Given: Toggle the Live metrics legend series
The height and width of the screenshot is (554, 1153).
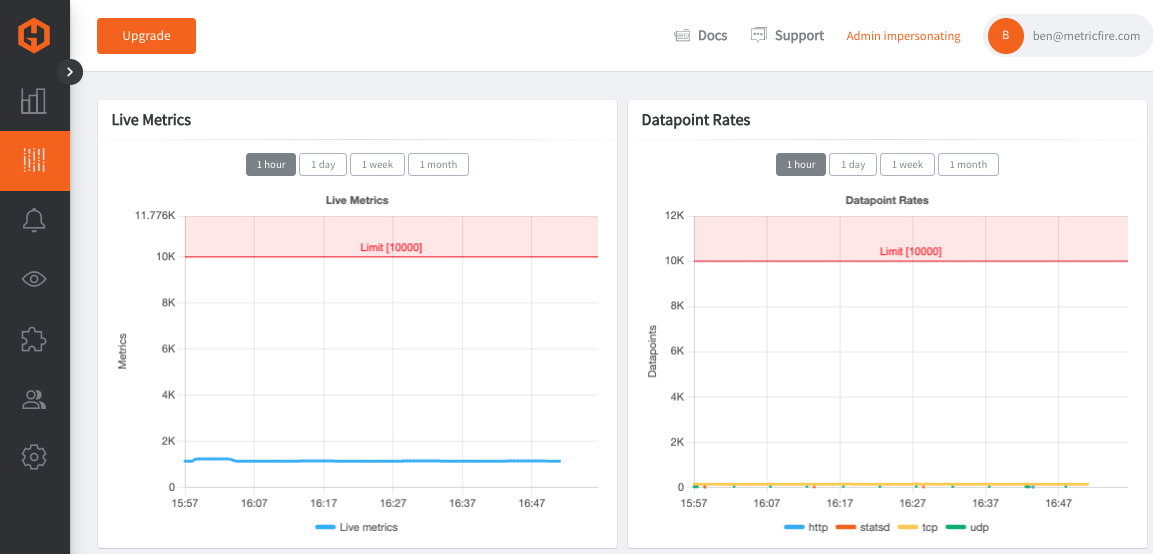Looking at the screenshot, I should click(356, 527).
